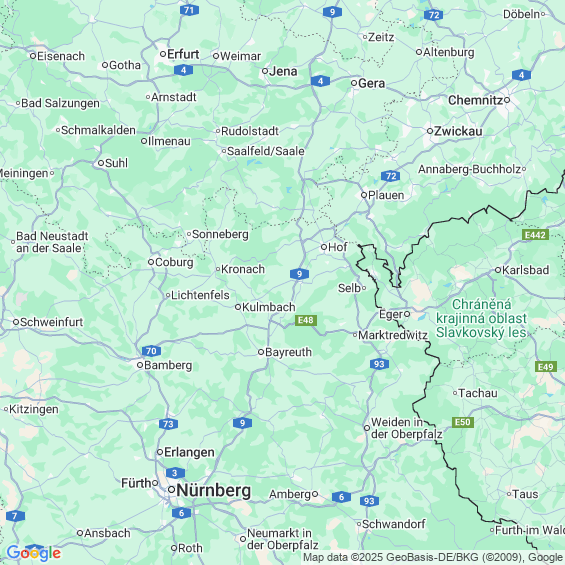Screen dimensions: 565x565
Task: Click the A70 highway shield near Bamberg
Action: point(151,351)
